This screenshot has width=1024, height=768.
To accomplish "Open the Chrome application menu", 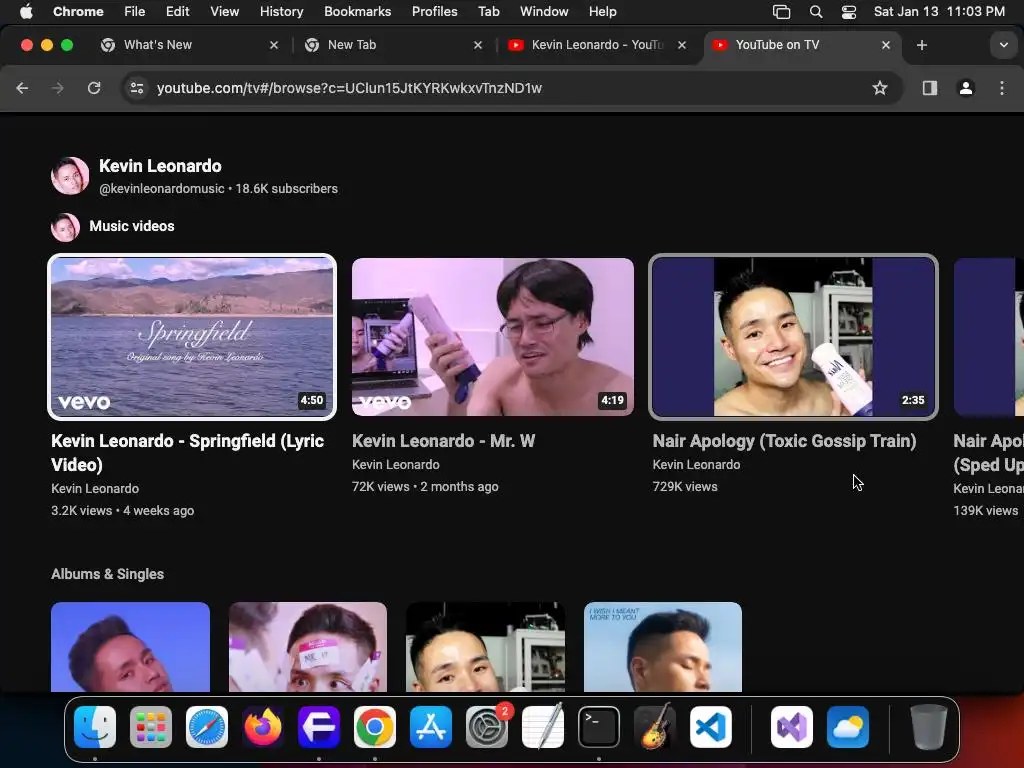I will (x=78, y=11).
